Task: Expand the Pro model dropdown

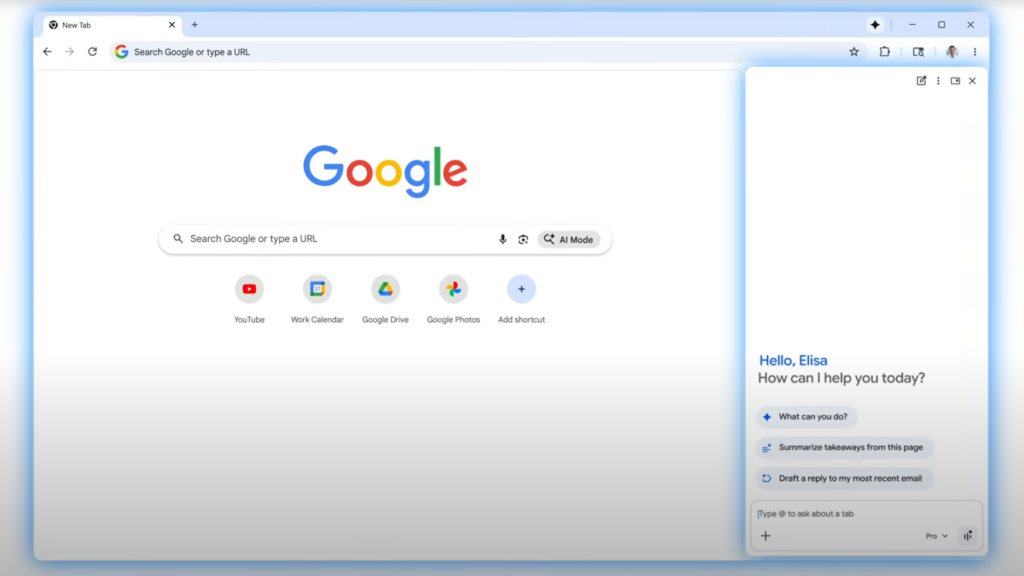Action: (x=936, y=536)
